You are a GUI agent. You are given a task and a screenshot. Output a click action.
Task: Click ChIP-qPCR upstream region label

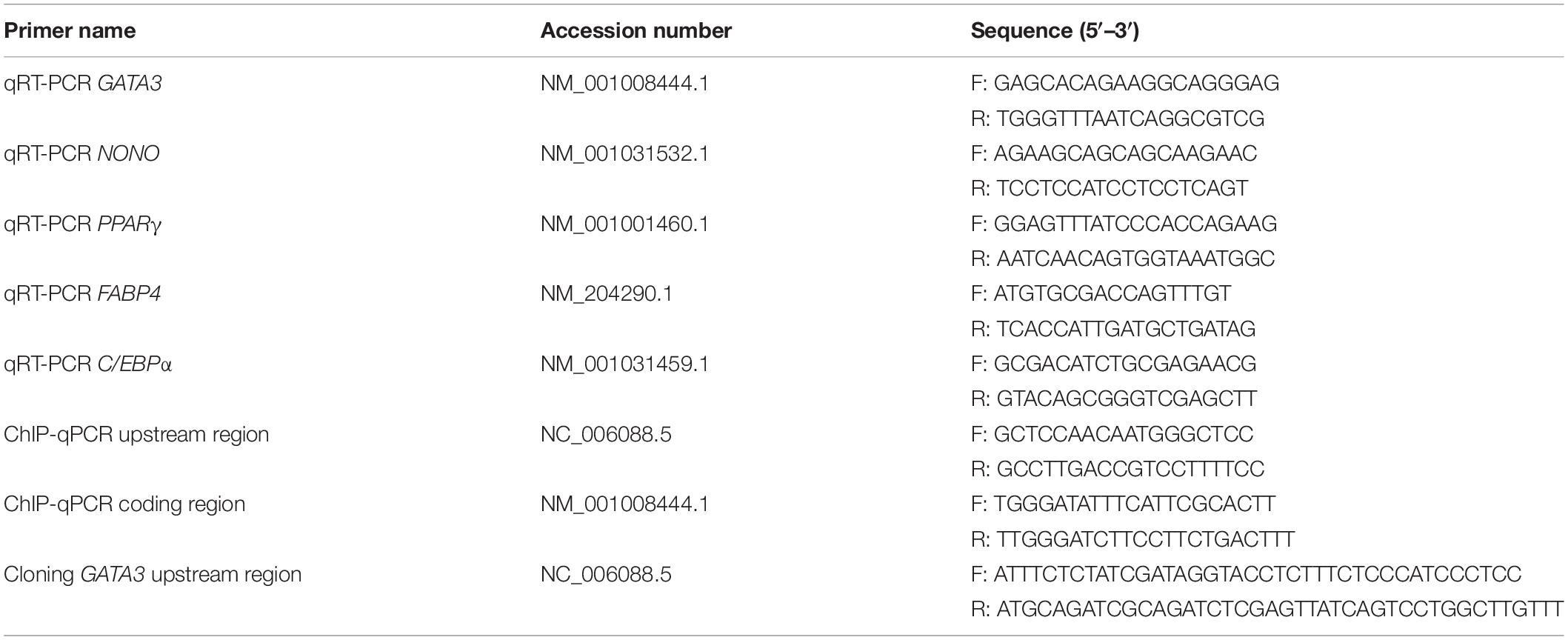136,434
